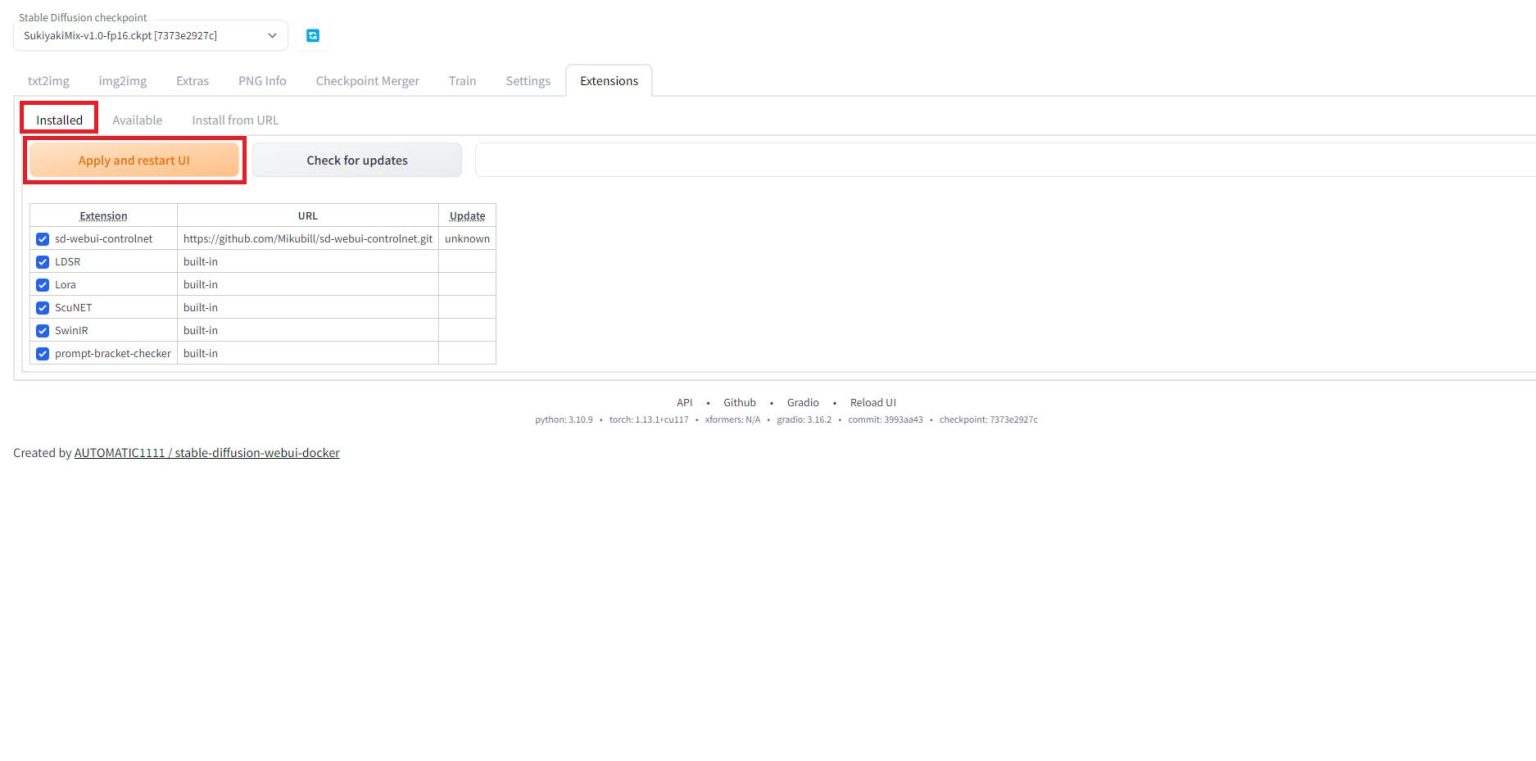Click the refresh checkpoint list icon

pyautogui.click(x=313, y=36)
